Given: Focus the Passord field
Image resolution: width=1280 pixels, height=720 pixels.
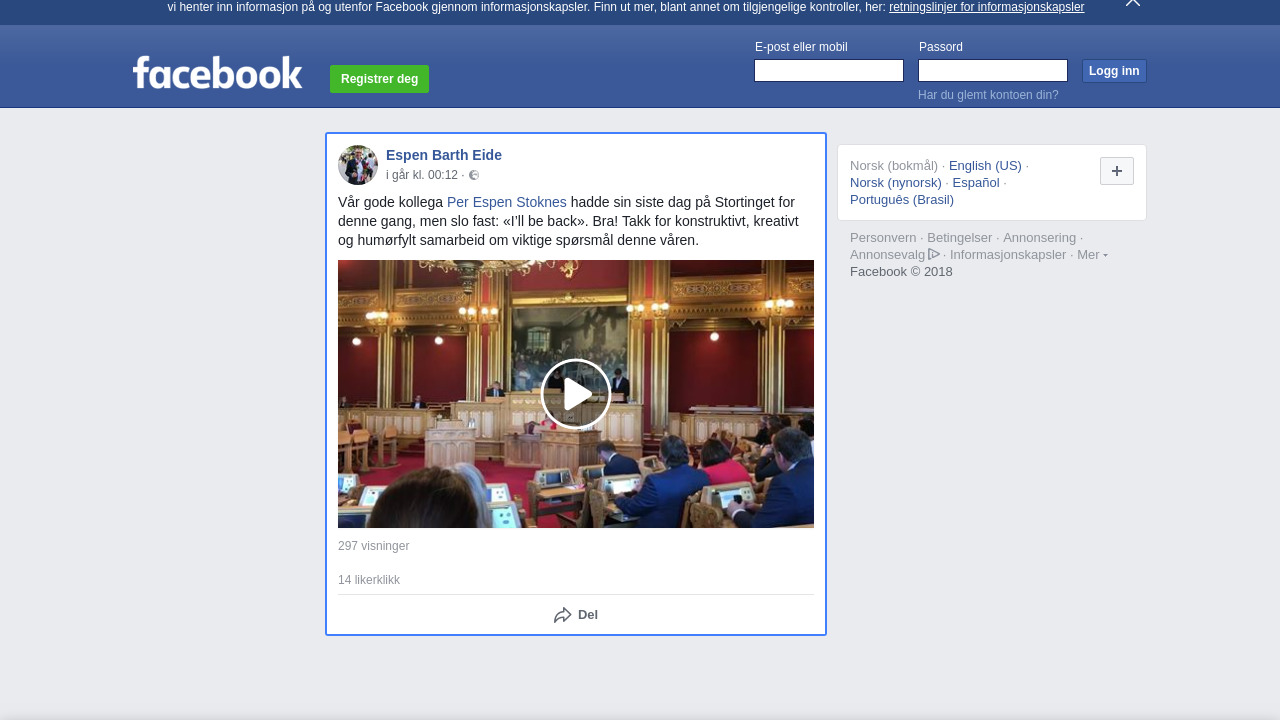Looking at the screenshot, I should coord(993,70).
